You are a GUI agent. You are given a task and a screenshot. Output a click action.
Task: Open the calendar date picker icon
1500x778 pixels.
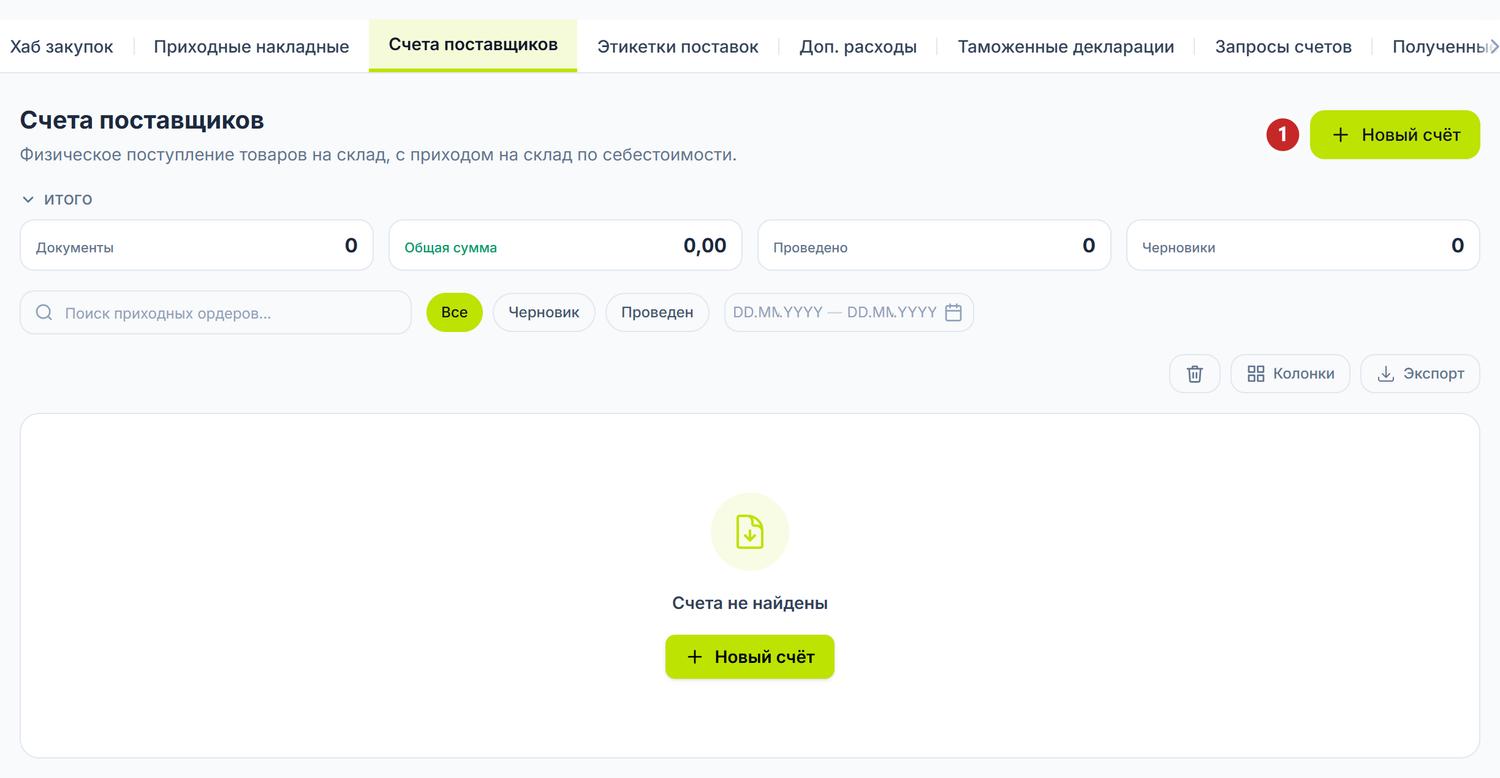[953, 312]
